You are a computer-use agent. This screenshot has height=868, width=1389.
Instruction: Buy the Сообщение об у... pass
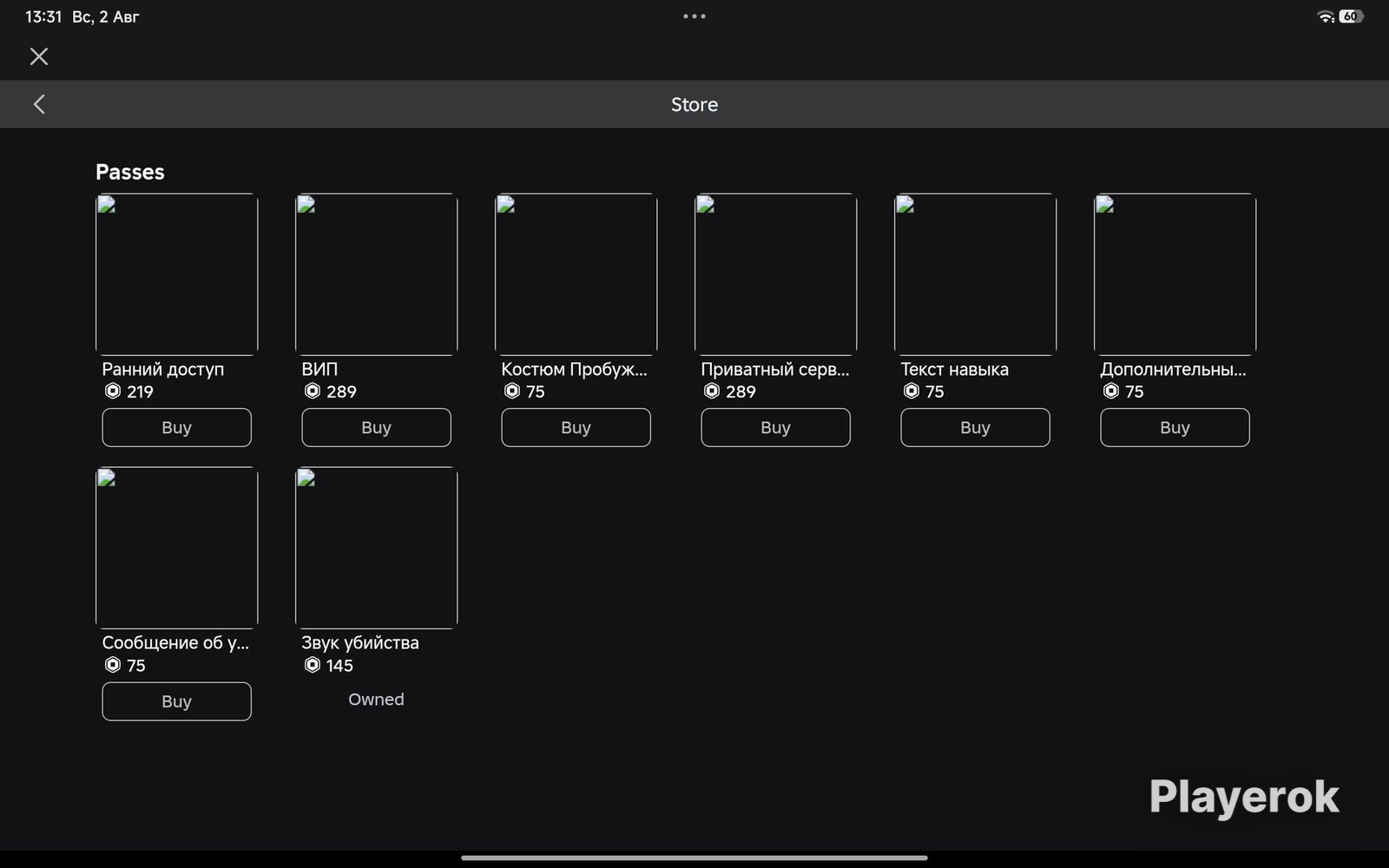[176, 701]
